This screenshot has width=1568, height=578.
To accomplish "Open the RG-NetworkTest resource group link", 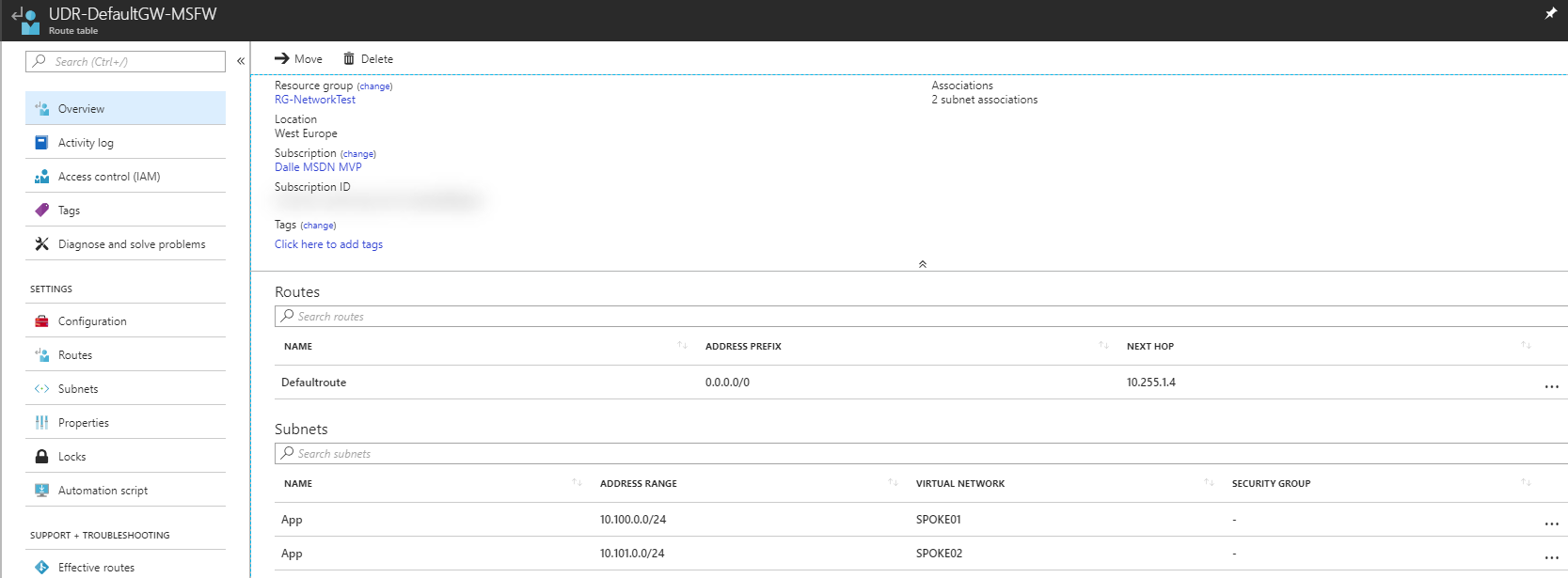I will (315, 100).
